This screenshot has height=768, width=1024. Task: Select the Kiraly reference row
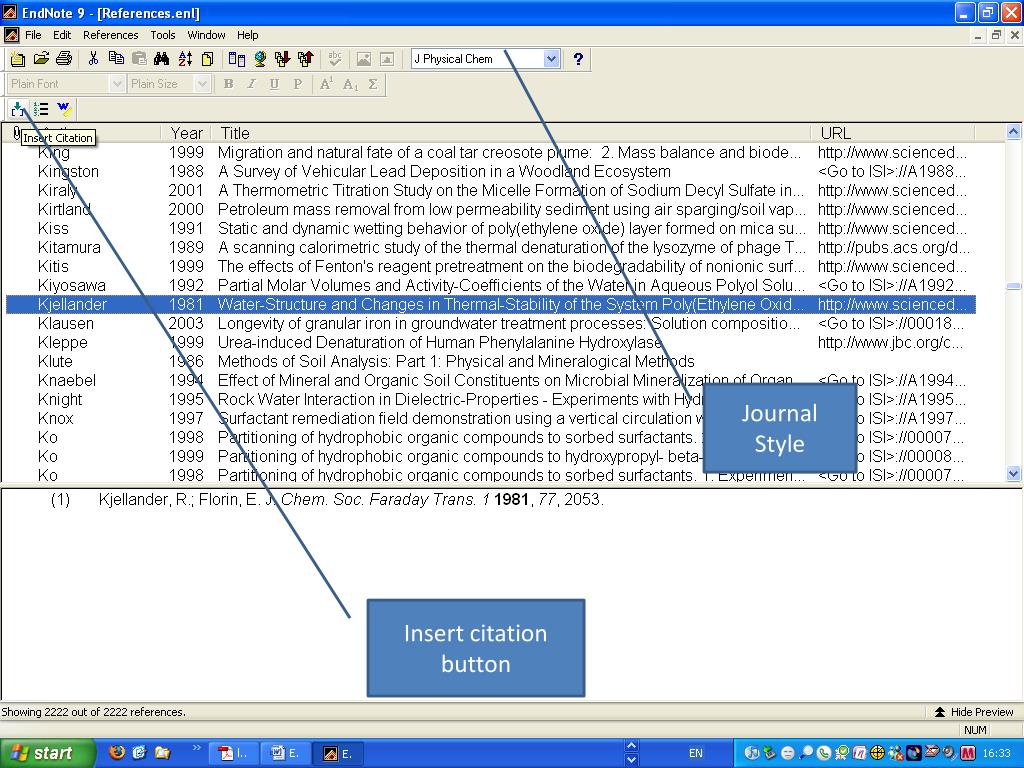click(x=490, y=191)
